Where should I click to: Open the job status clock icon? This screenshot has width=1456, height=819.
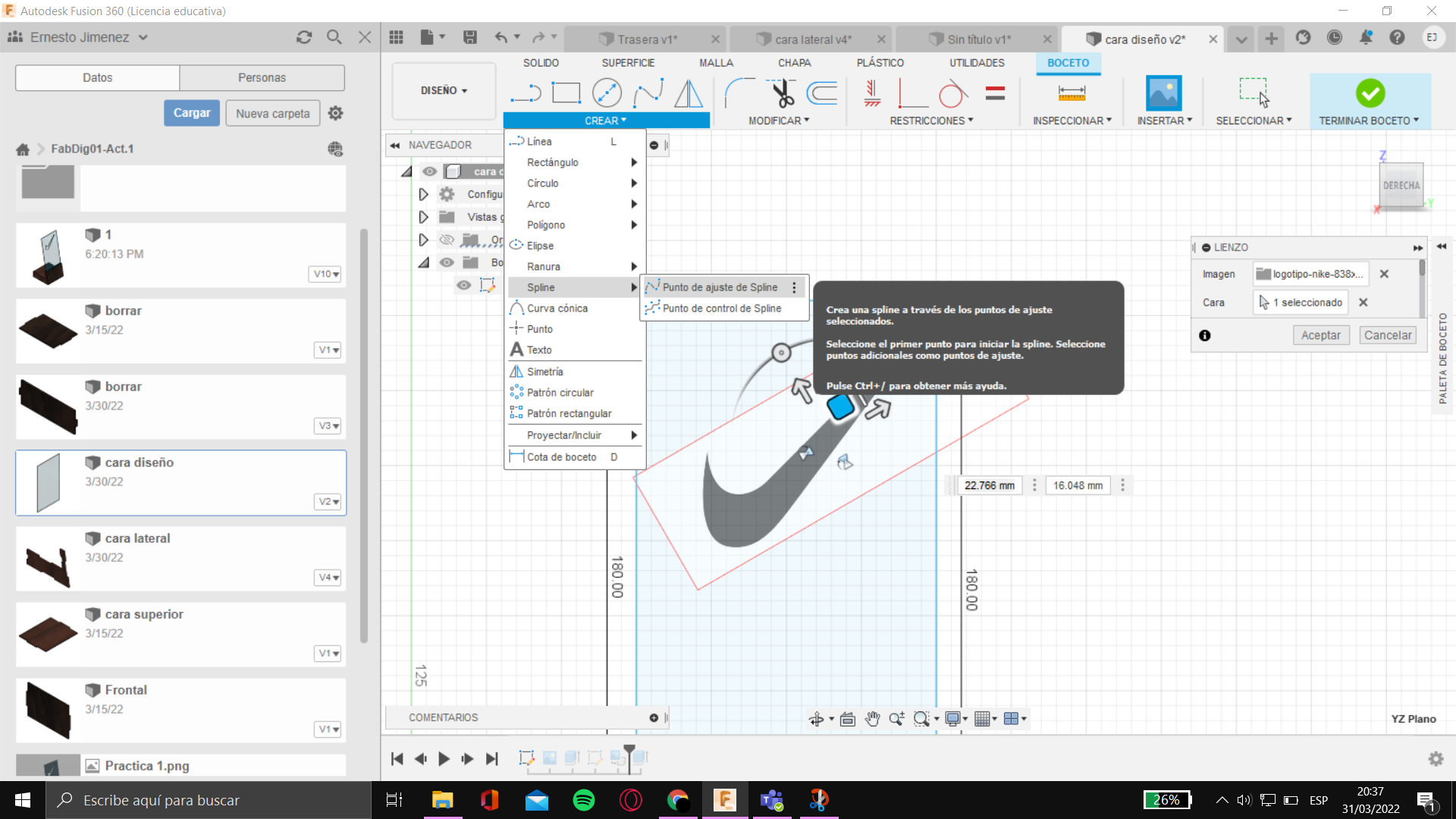click(1335, 37)
